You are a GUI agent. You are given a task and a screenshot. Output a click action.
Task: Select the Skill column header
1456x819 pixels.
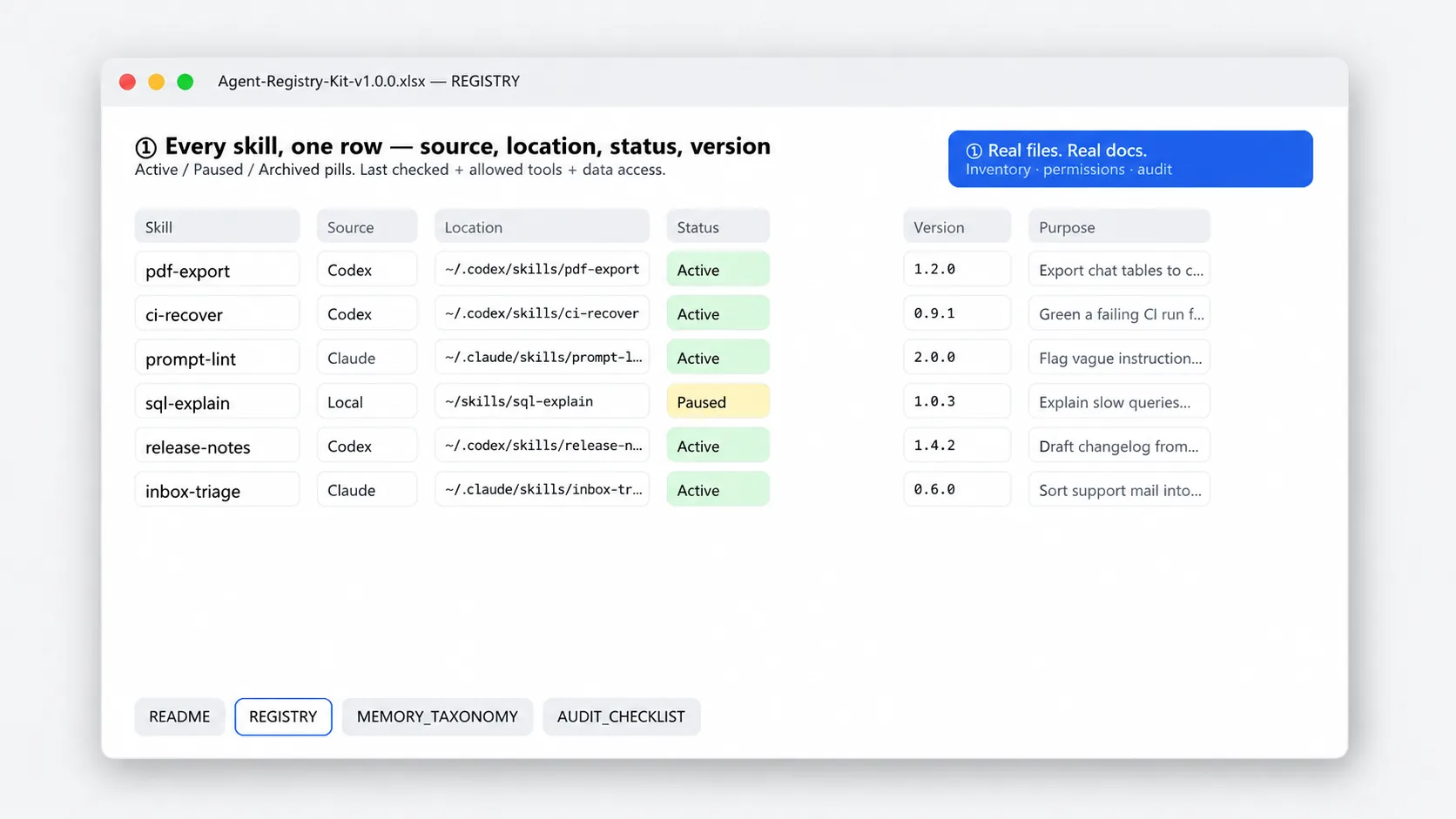click(x=217, y=226)
